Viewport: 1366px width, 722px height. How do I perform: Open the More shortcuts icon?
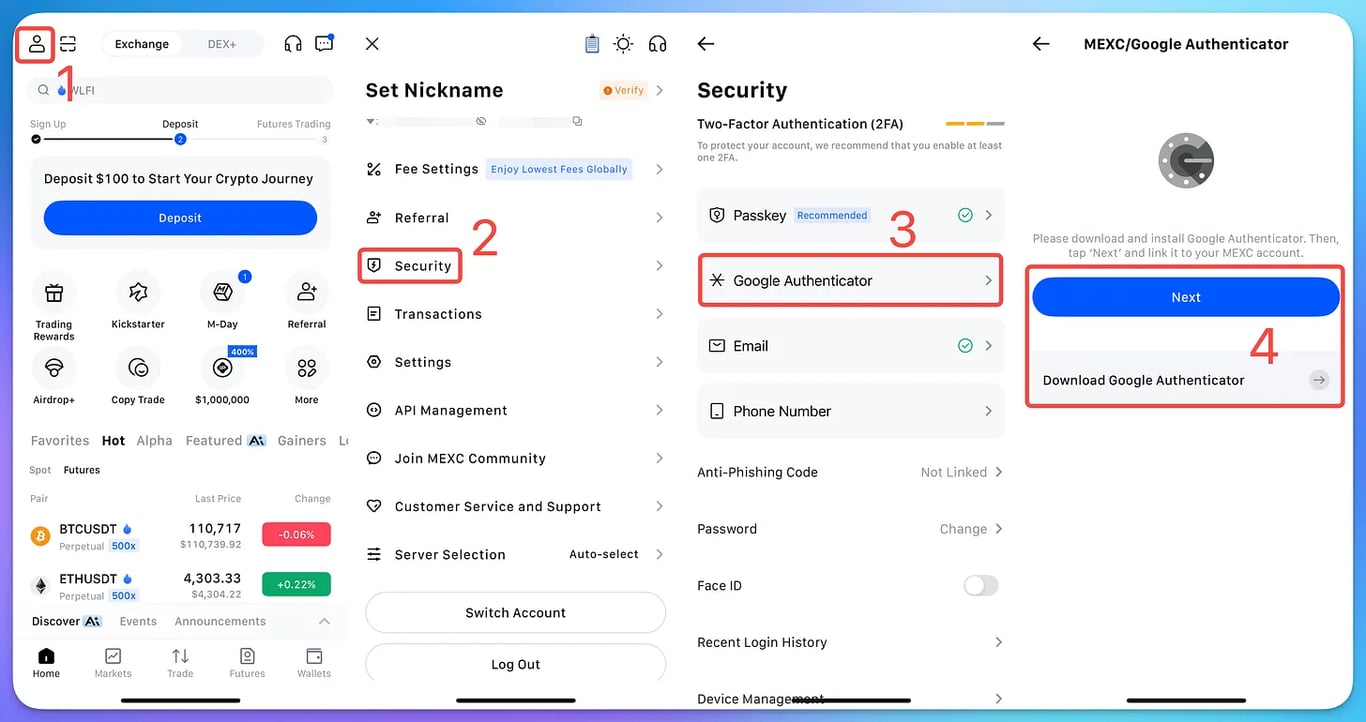pyautogui.click(x=306, y=368)
